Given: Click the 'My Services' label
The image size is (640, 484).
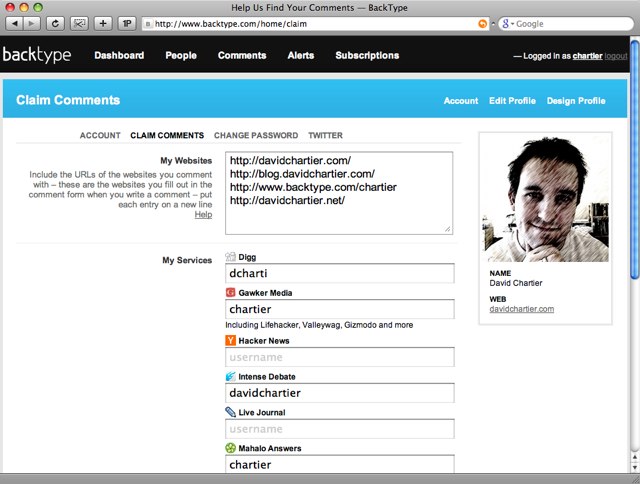Looking at the screenshot, I should tap(187, 260).
